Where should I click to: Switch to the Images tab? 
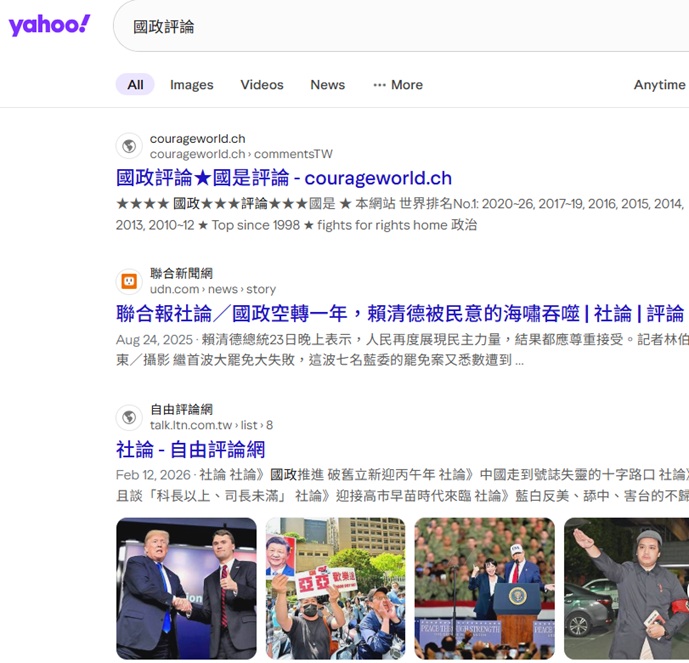191,85
